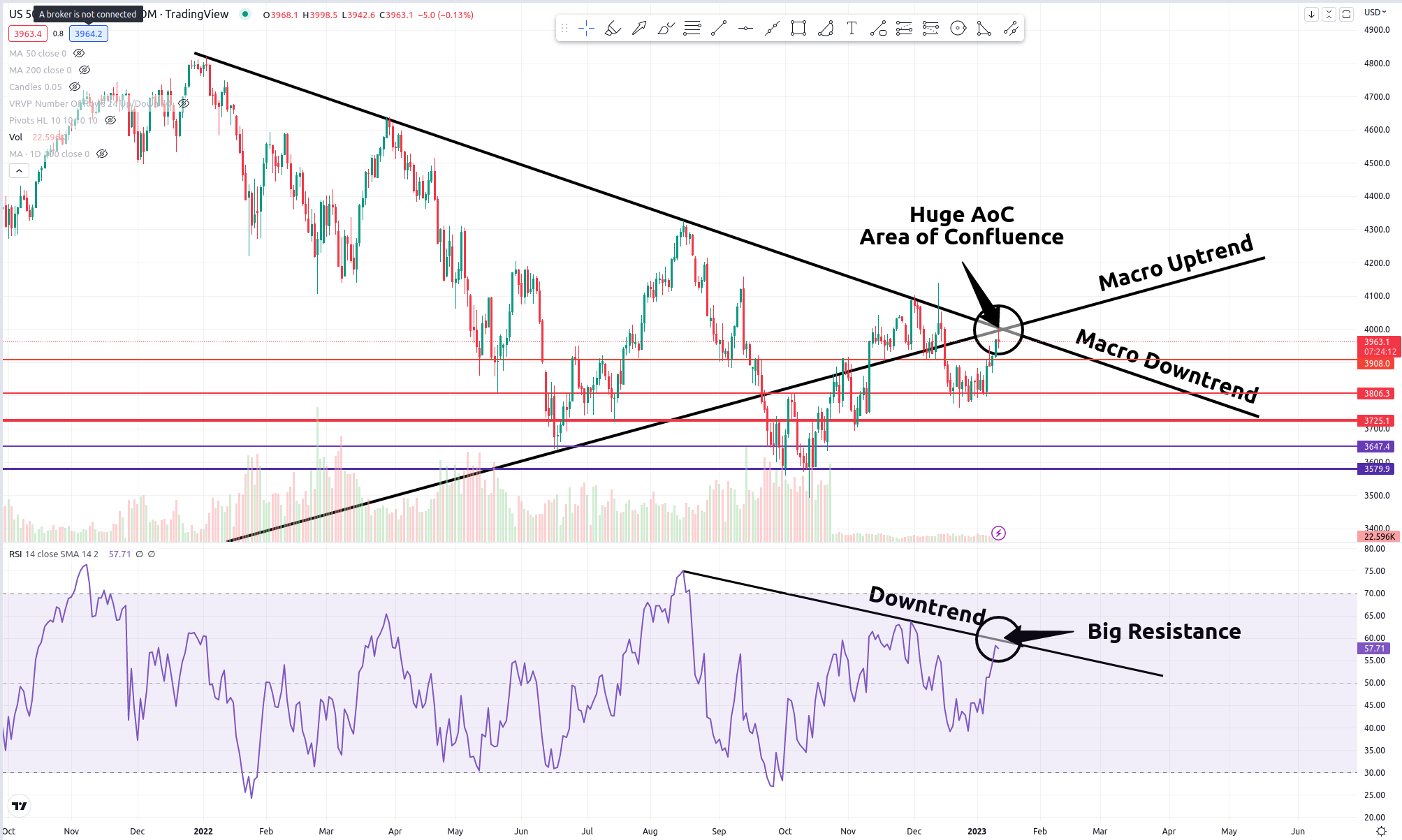The image size is (1402, 840).
Task: Open the USD currency dropdown
Action: [x=1375, y=12]
